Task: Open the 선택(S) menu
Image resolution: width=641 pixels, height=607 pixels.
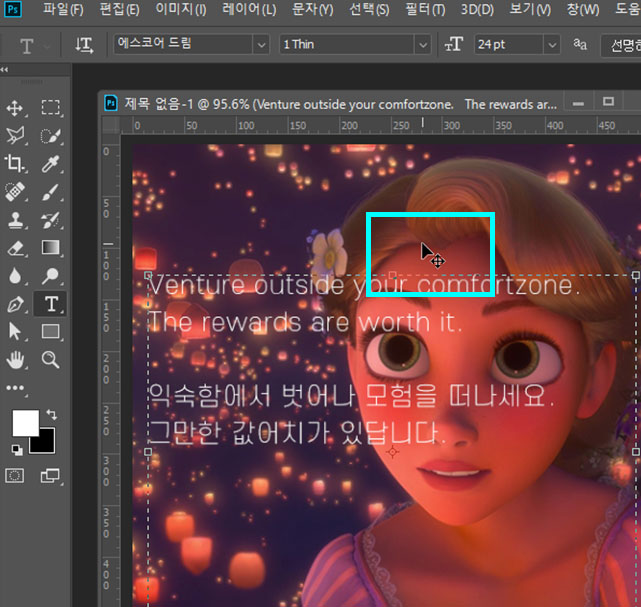Action: pyautogui.click(x=369, y=9)
